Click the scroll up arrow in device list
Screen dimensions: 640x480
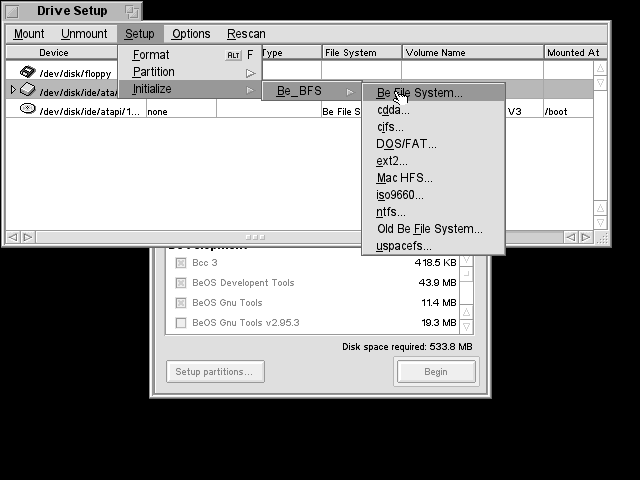click(600, 68)
